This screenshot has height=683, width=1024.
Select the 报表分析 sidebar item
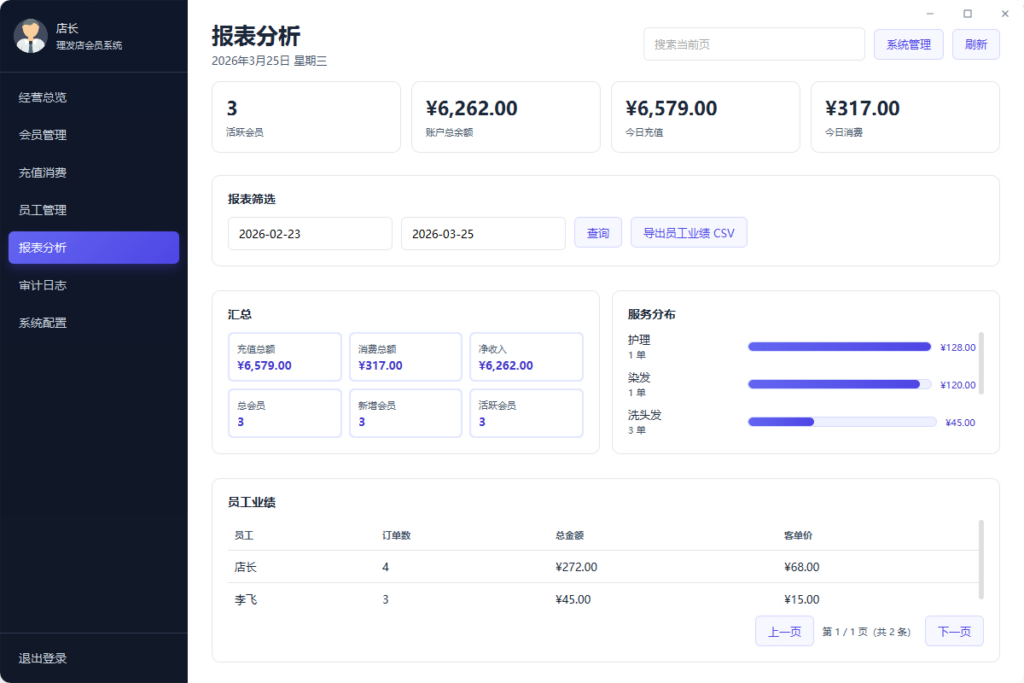pyautogui.click(x=93, y=247)
